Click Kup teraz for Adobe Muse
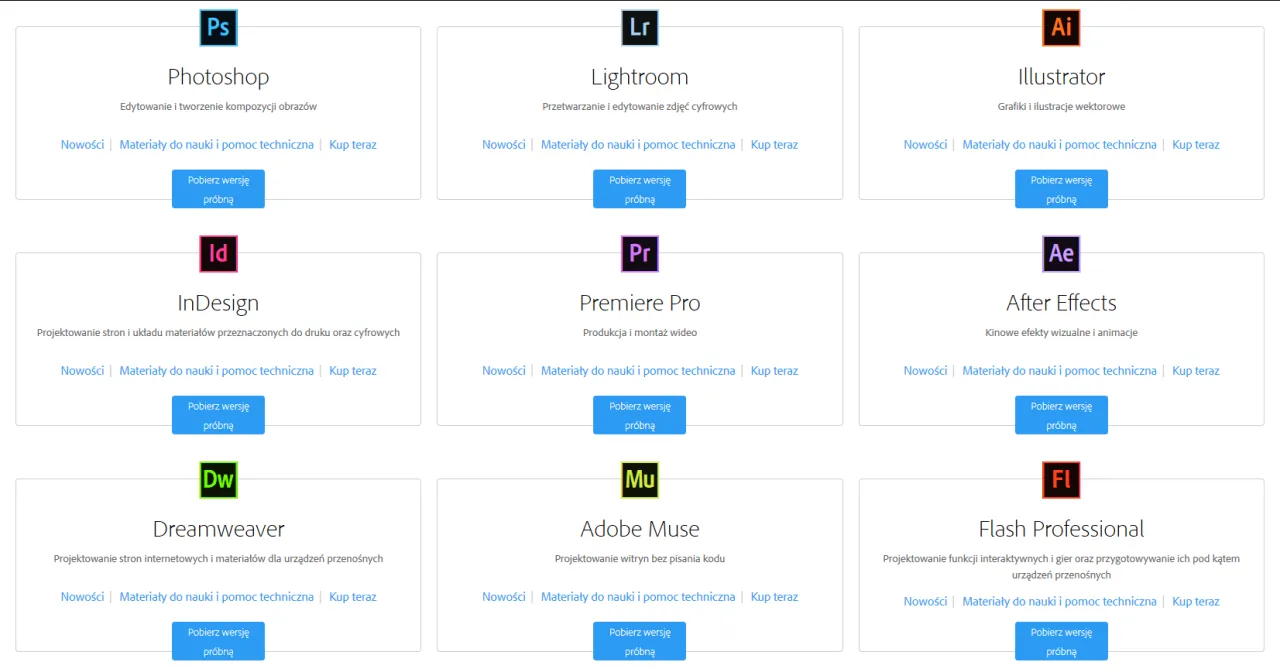This screenshot has width=1280, height=669. (775, 597)
